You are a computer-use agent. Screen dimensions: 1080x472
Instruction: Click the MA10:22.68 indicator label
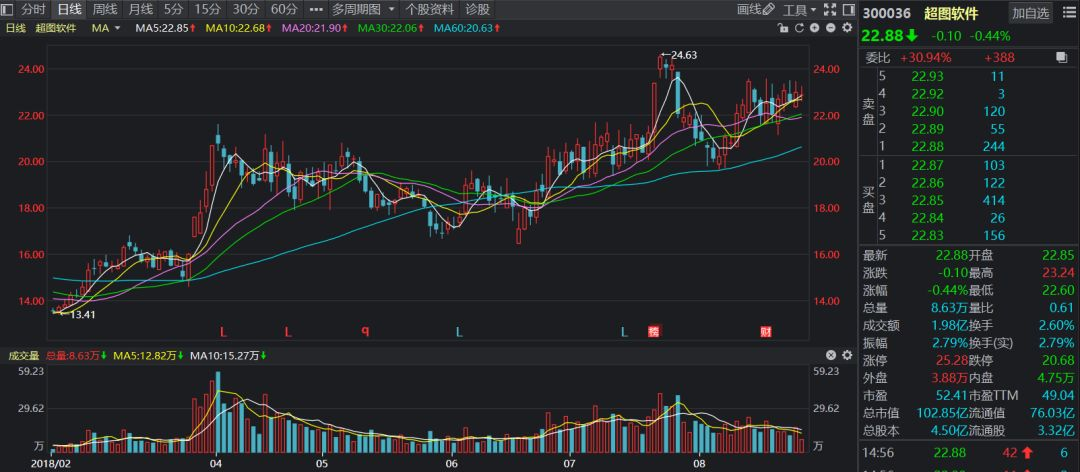click(239, 28)
